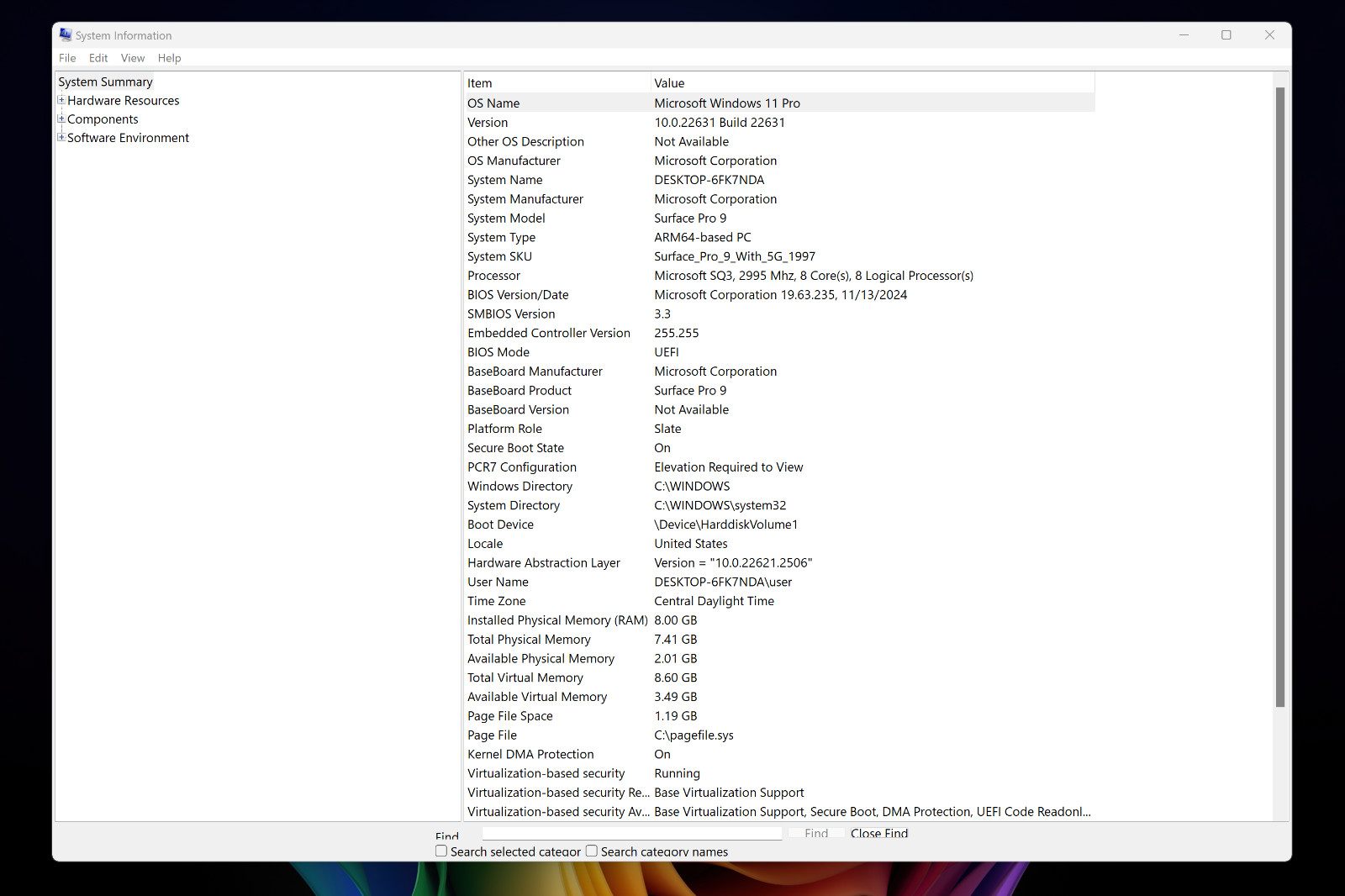Click the System SKU value Surface_Pro_9_With_5G_1997
The height and width of the screenshot is (896, 1345).
(735, 256)
